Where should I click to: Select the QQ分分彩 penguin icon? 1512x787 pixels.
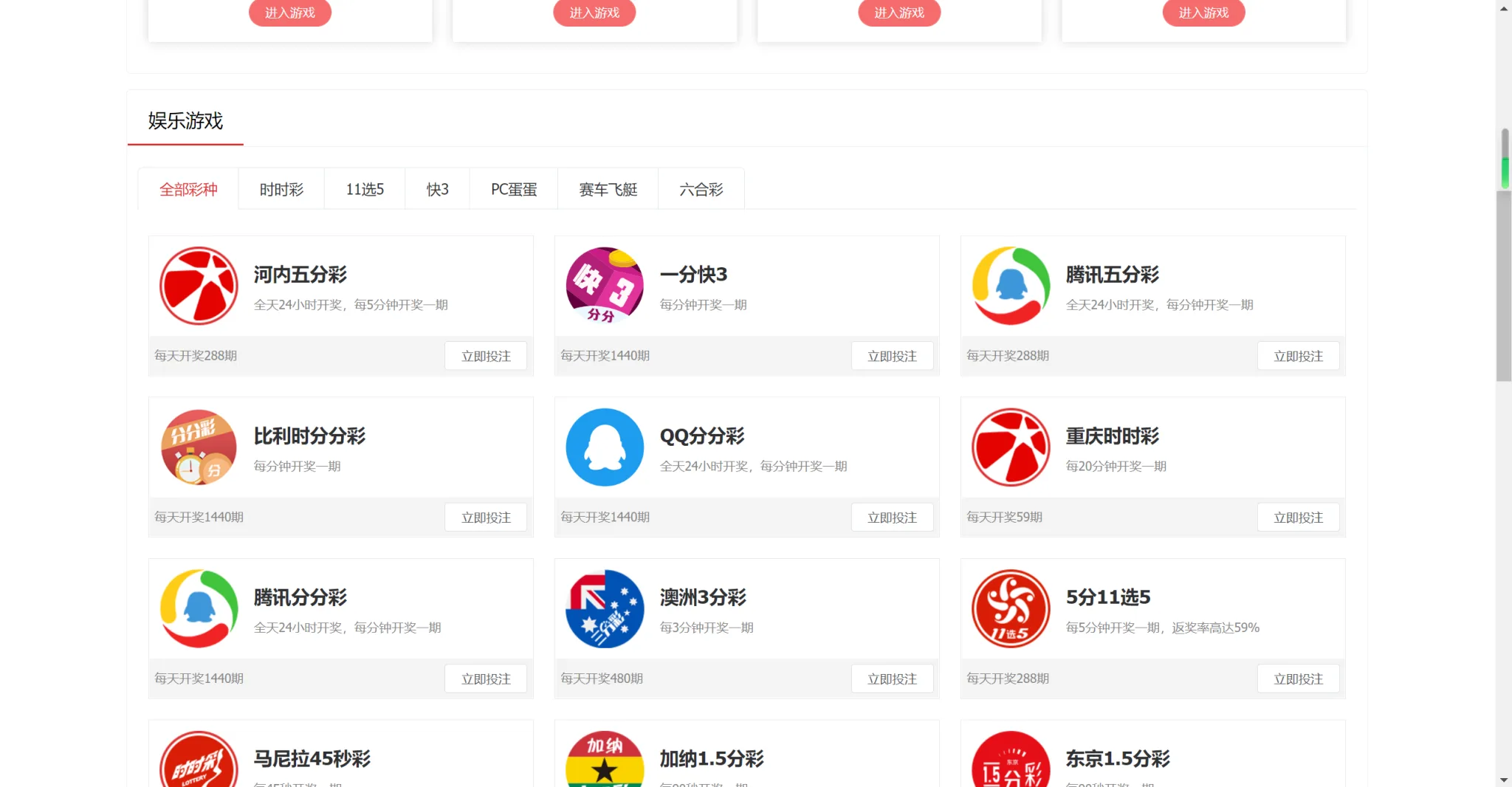[x=604, y=447]
